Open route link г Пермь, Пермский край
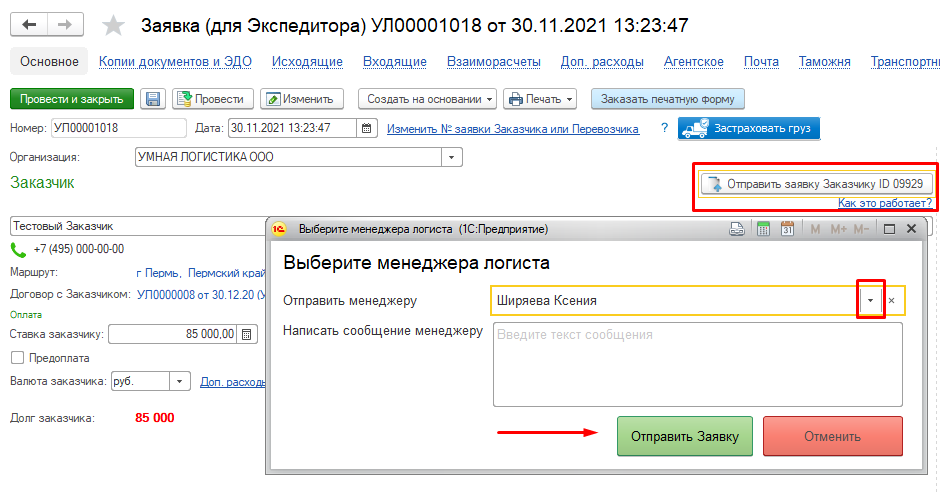940x495 pixels. (201, 273)
